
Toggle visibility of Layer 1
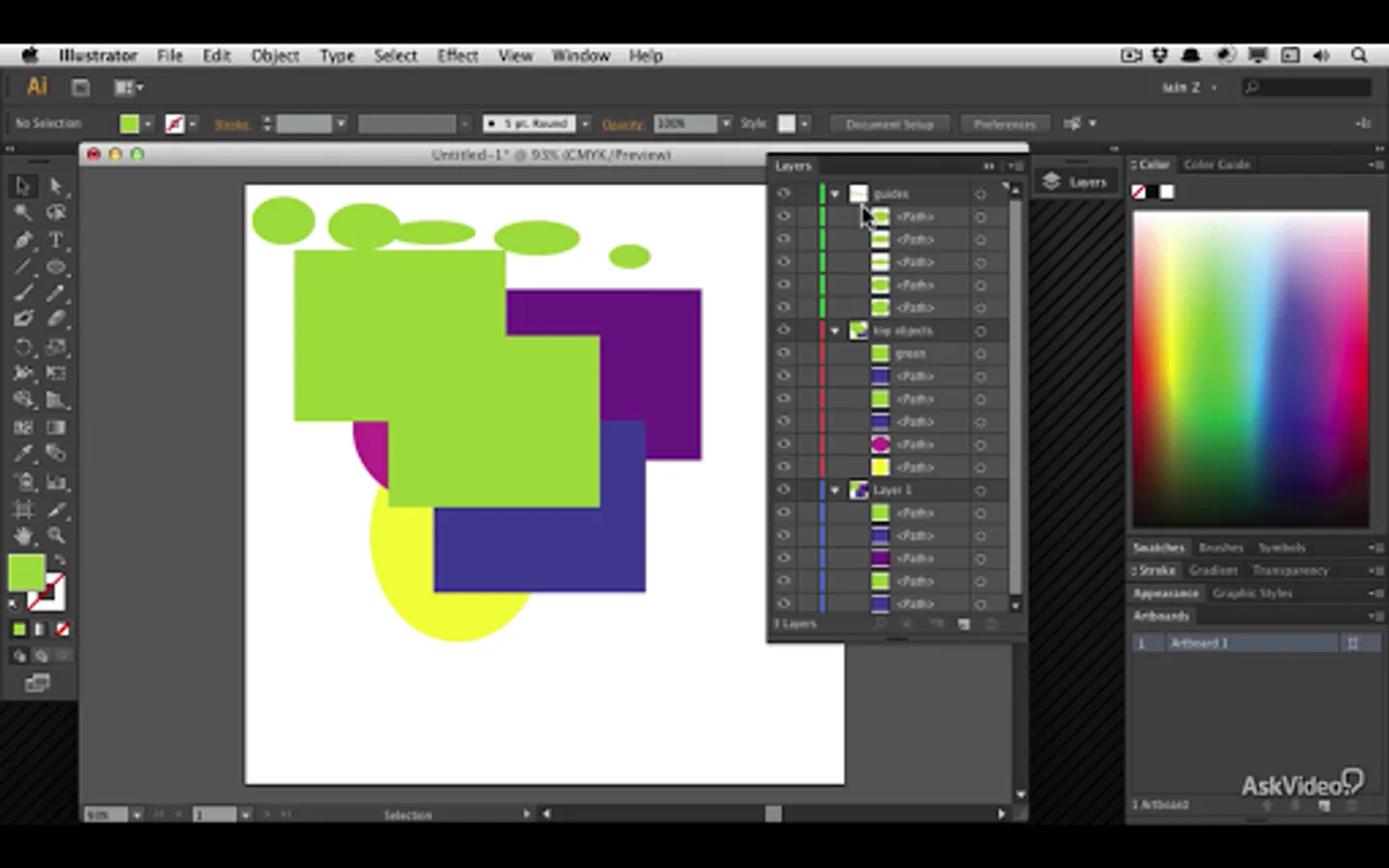[783, 490]
